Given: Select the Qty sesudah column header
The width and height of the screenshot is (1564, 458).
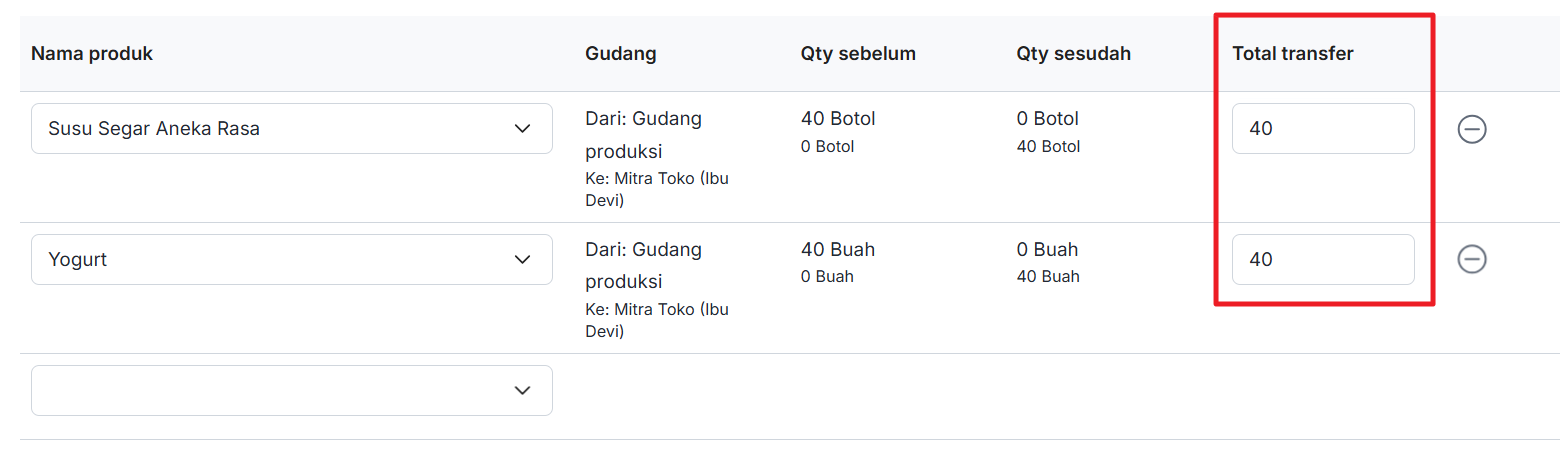Looking at the screenshot, I should pyautogui.click(x=1073, y=54).
